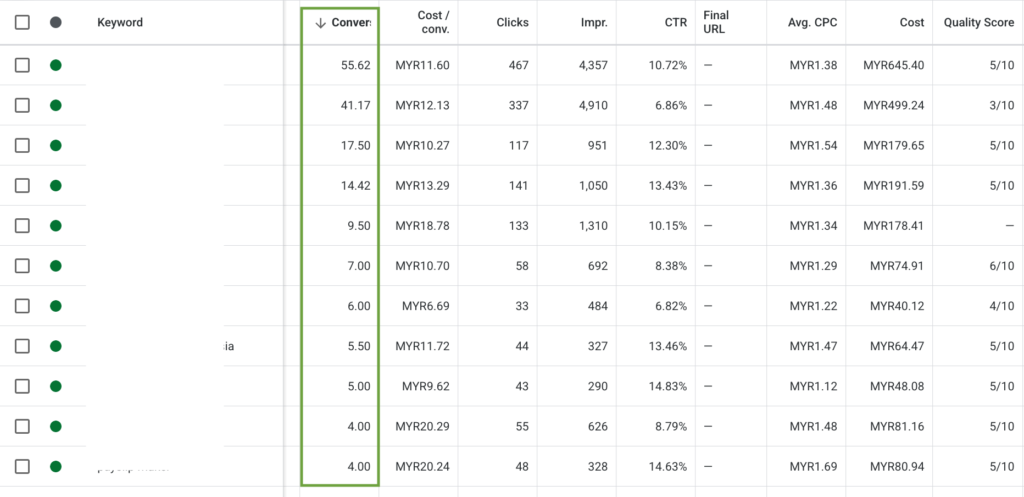Viewport: 1024px width, 497px height.
Task: Click green status dot for the 55.62 conversions row
Action: pyautogui.click(x=55, y=65)
